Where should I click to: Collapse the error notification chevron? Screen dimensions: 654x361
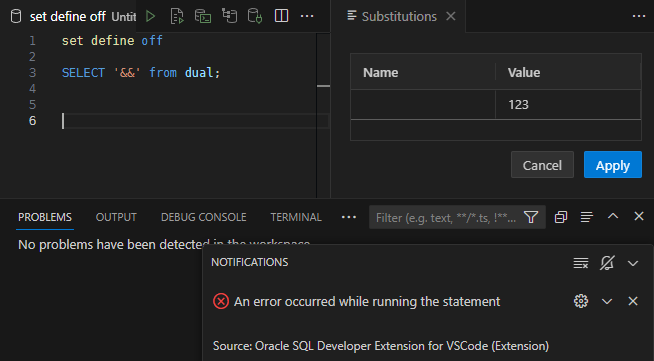pyautogui.click(x=607, y=301)
